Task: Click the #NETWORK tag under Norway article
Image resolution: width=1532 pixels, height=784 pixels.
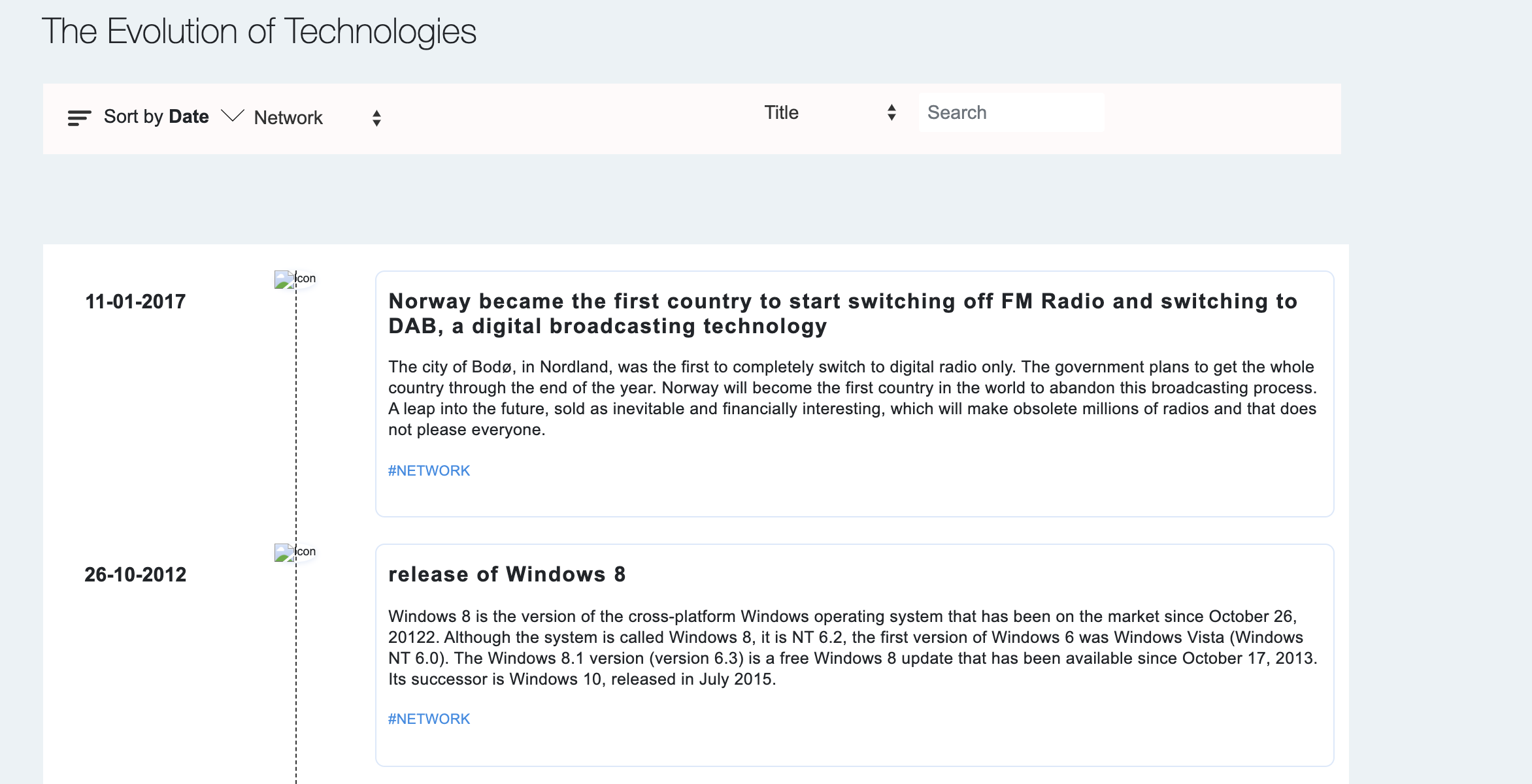Action: (x=429, y=470)
